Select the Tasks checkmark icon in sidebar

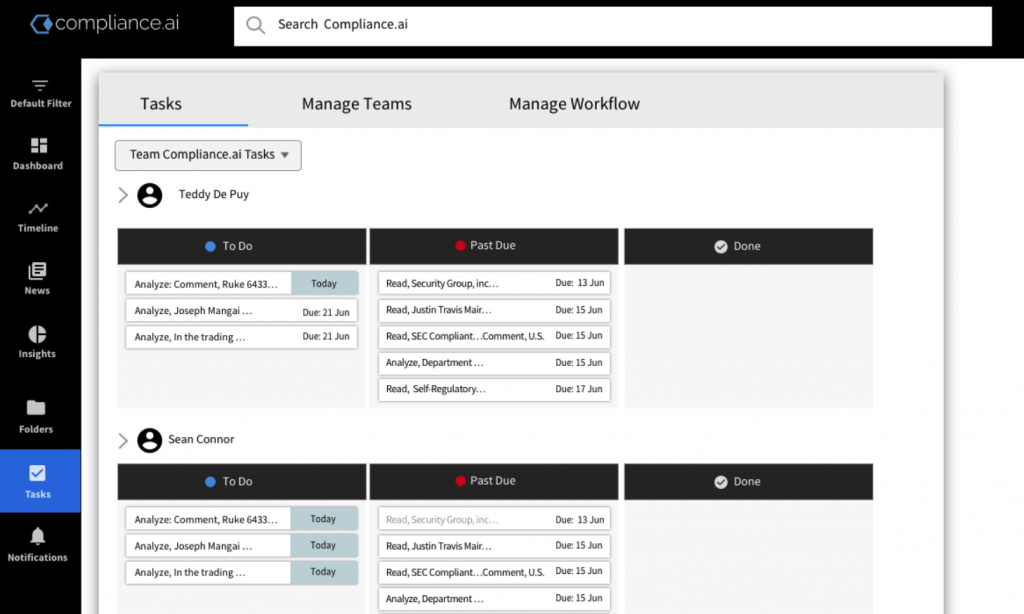point(37,473)
